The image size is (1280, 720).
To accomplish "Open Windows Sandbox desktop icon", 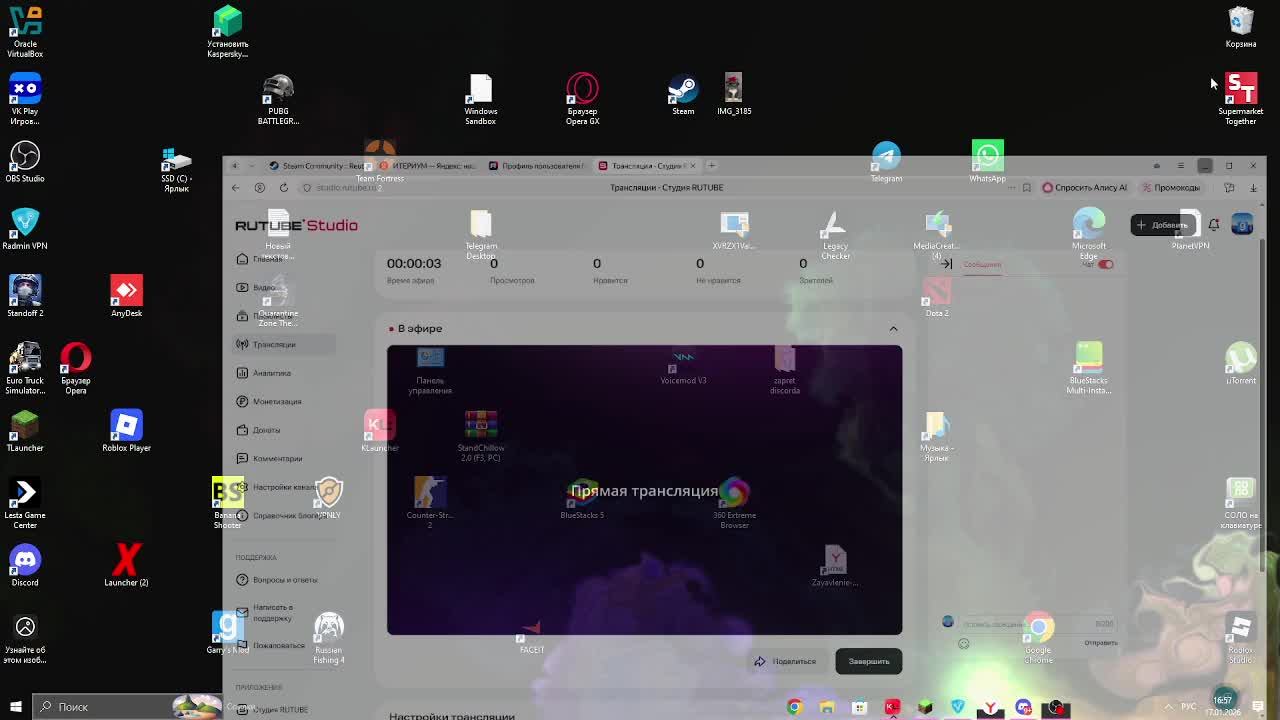I will [x=480, y=99].
